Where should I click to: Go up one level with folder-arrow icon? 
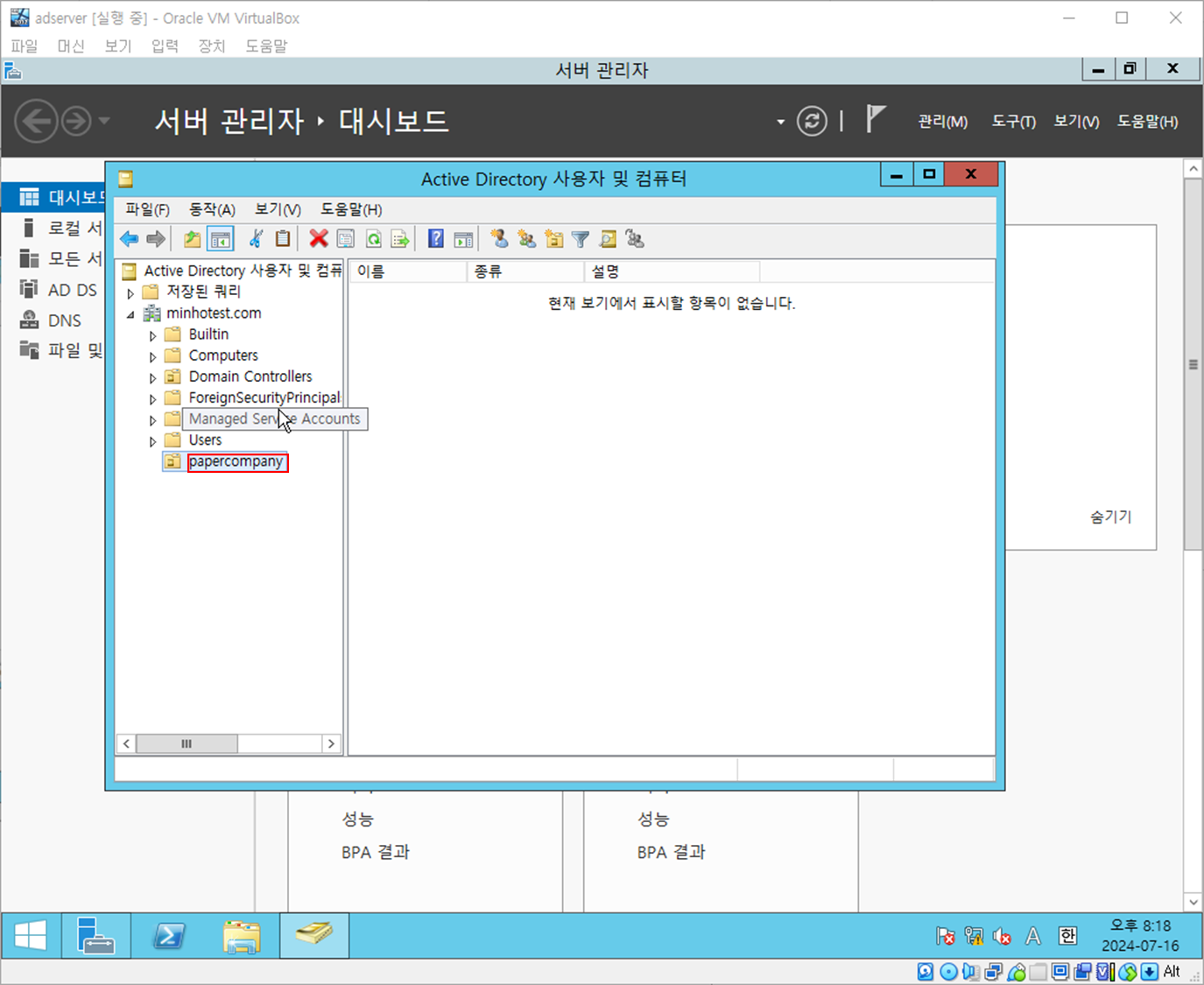pos(193,239)
